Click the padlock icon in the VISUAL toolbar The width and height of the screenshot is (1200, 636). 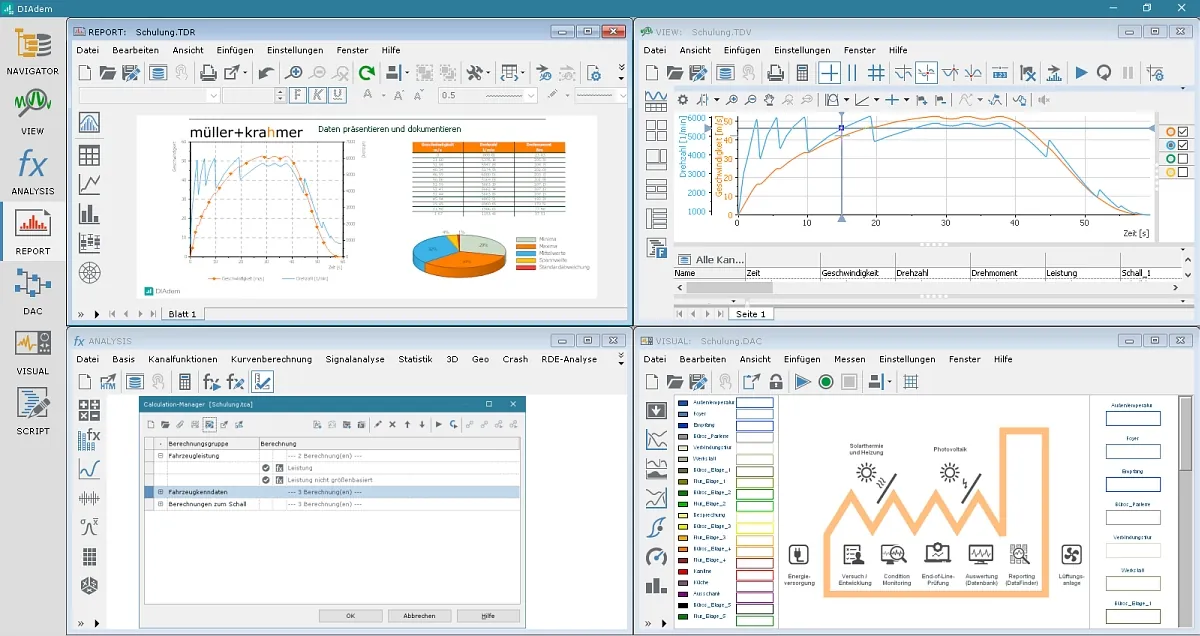pyautogui.click(x=775, y=381)
